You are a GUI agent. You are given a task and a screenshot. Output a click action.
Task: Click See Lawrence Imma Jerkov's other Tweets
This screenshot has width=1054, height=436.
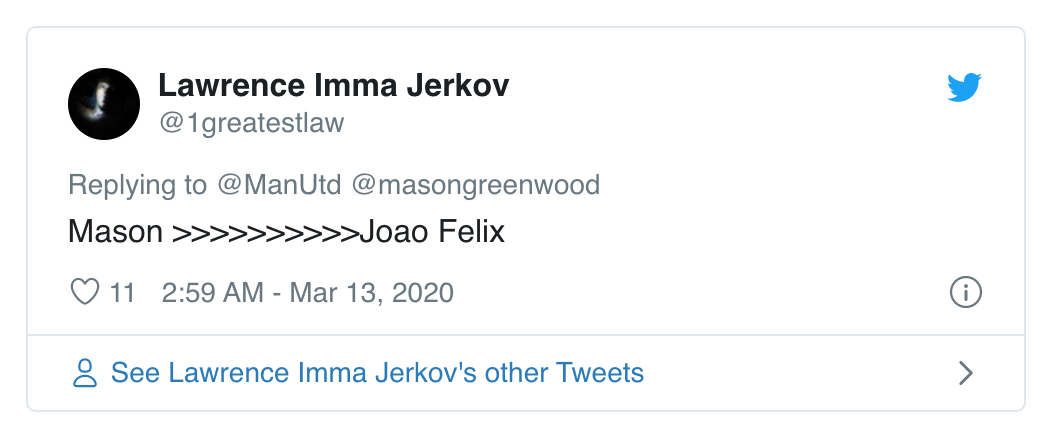[x=377, y=374]
